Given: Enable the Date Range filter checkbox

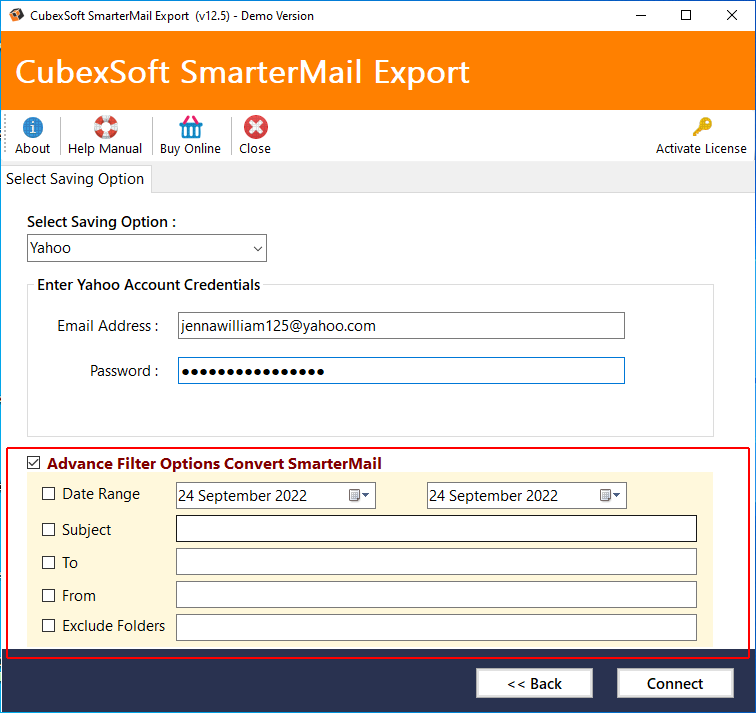Looking at the screenshot, I should click(x=48, y=494).
